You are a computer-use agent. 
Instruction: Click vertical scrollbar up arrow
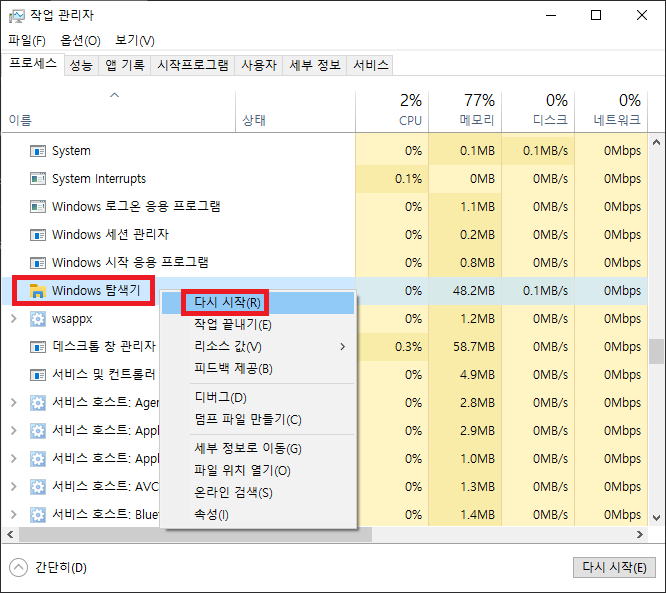pos(656,142)
